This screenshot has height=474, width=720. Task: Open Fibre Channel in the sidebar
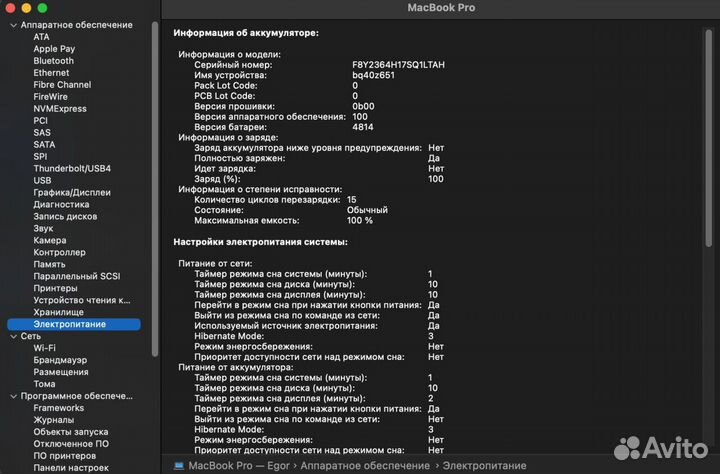click(62, 85)
